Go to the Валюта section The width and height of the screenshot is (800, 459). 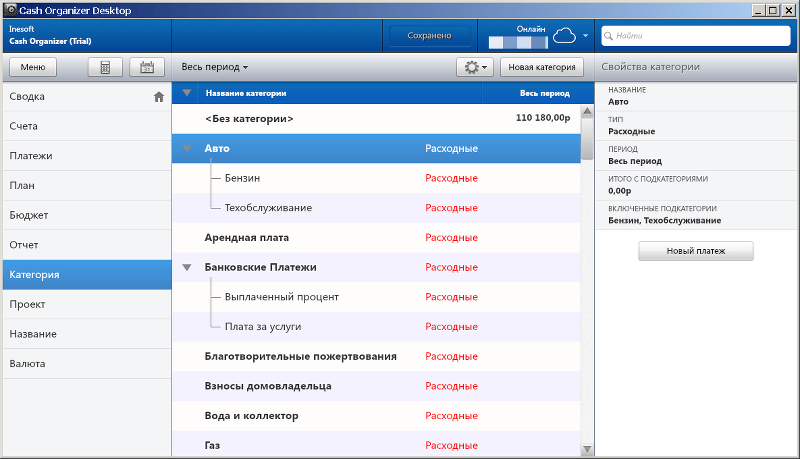pyautogui.click(x=87, y=364)
